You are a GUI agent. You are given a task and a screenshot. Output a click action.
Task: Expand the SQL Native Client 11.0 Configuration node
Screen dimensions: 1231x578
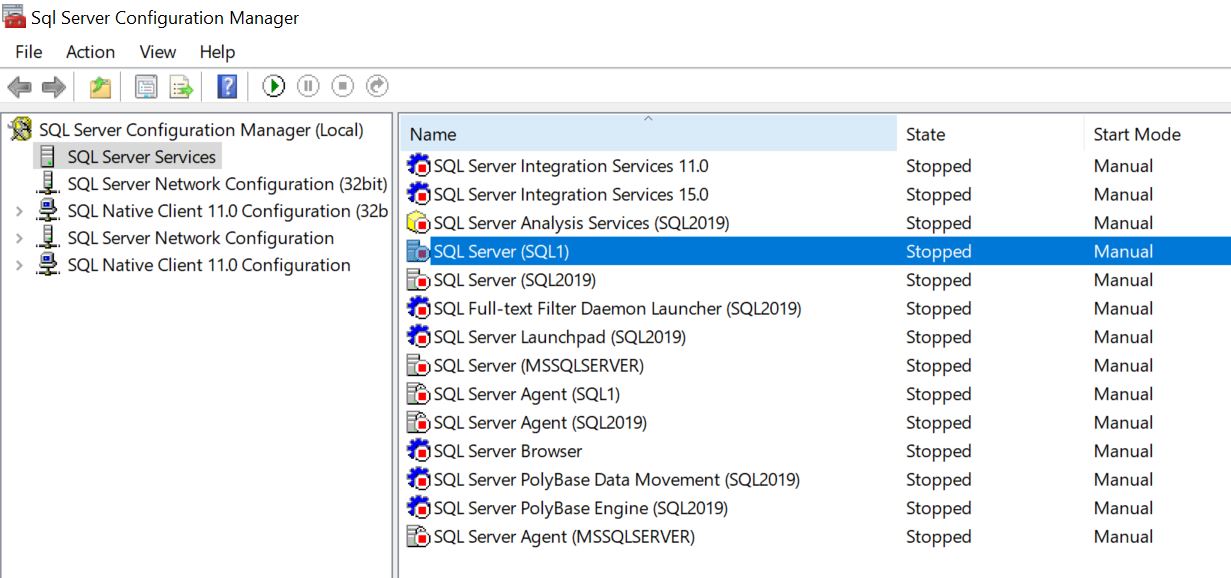[x=19, y=265]
